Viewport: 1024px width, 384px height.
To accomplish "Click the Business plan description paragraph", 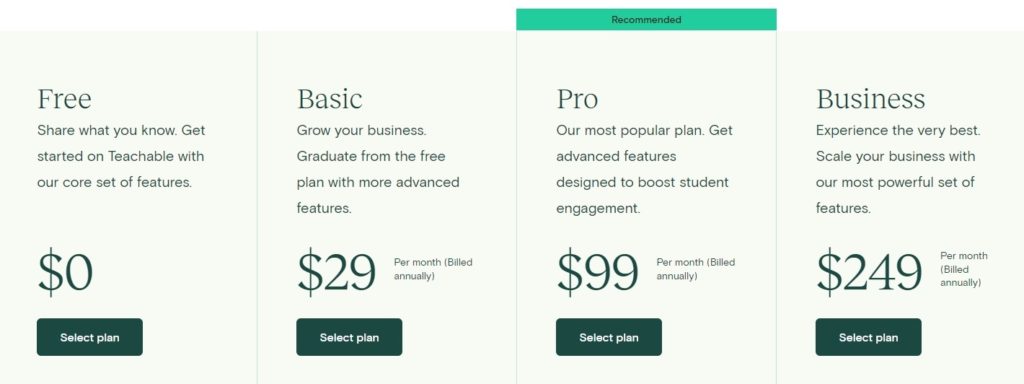I will (899, 169).
